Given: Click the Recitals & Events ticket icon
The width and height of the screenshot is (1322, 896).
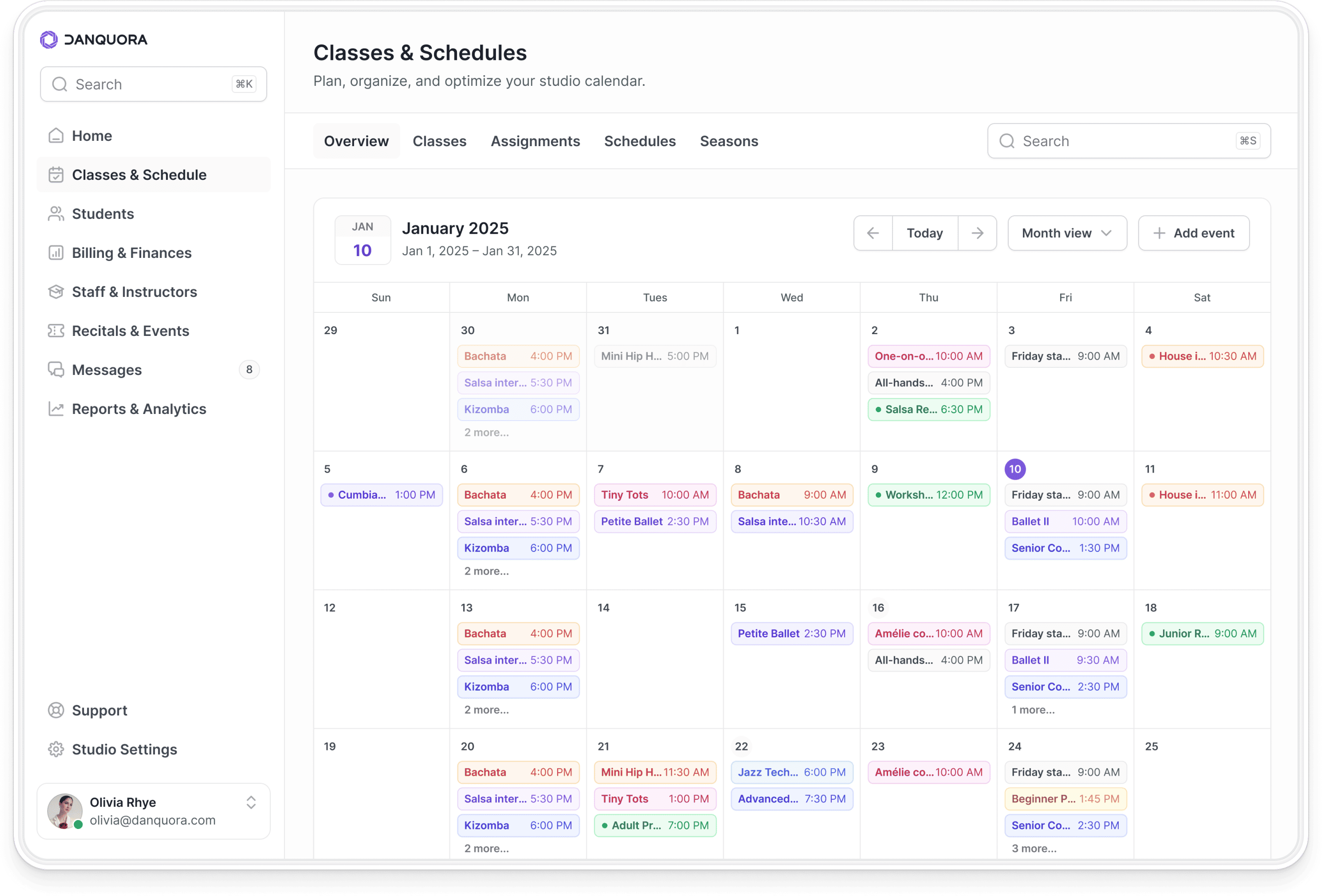Looking at the screenshot, I should coord(56,331).
